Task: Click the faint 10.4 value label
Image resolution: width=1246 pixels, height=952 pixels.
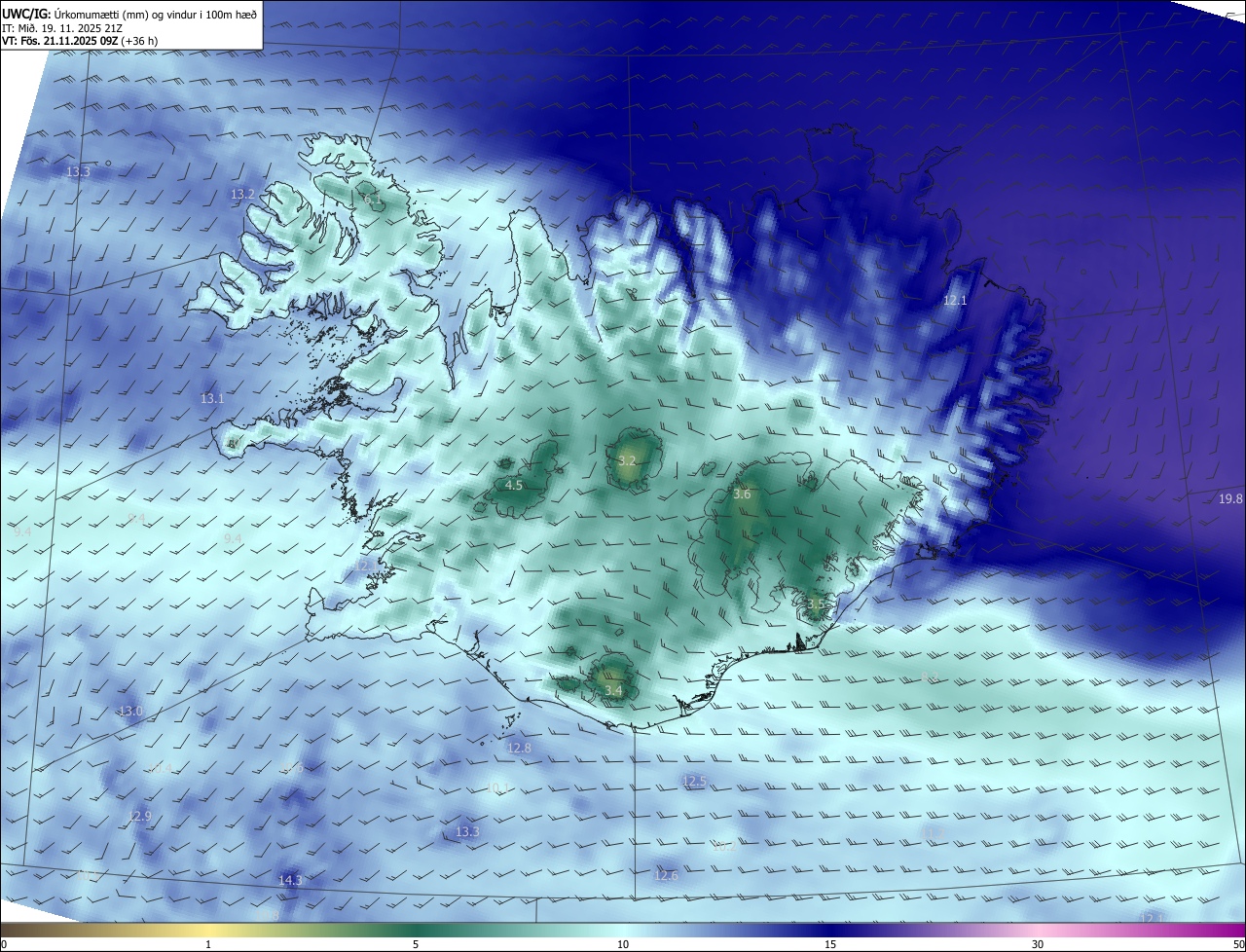Action: coord(161,769)
